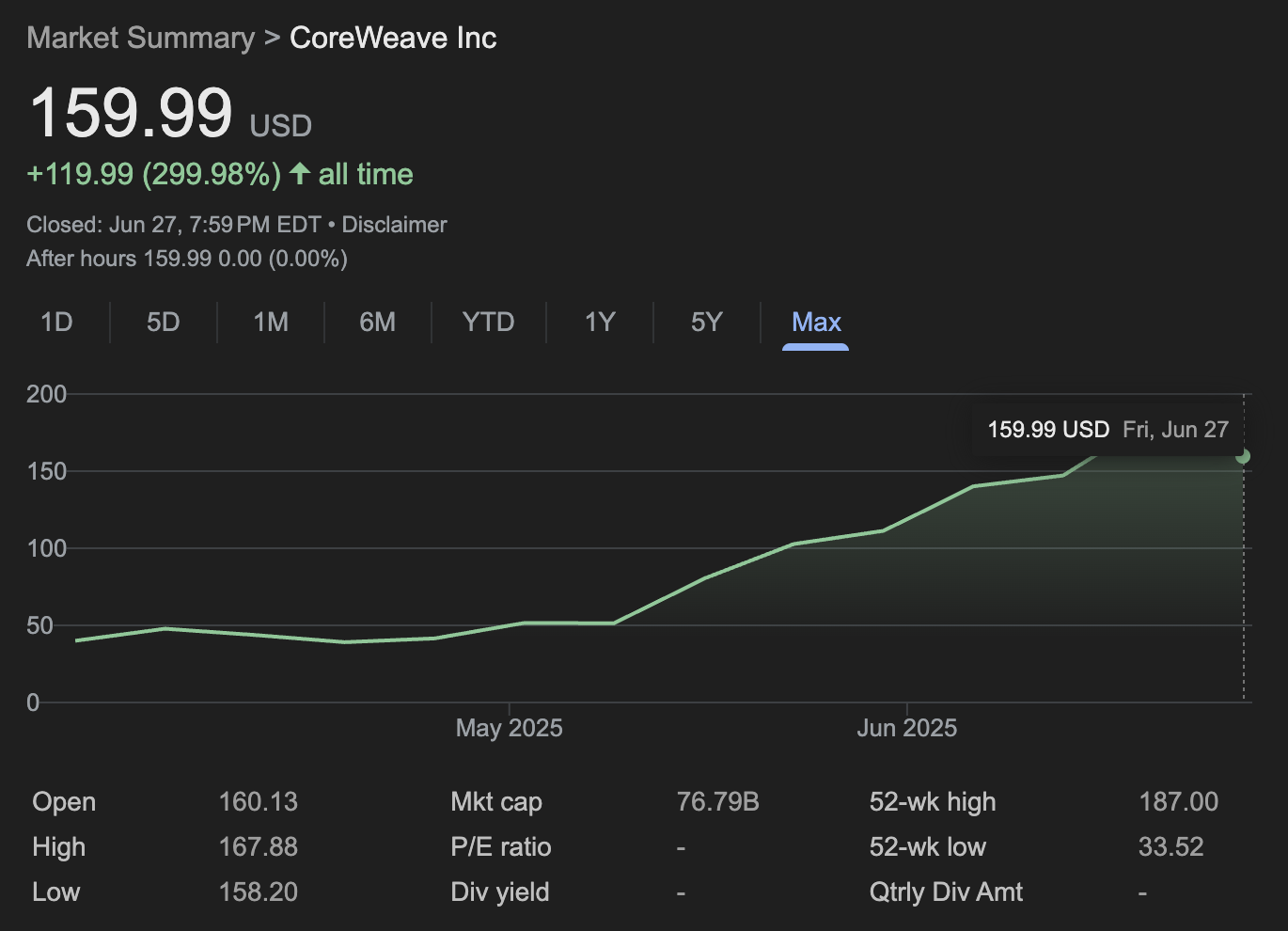Click the 150 y-axis label
Image resolution: width=1288 pixels, height=931 pixels.
[x=47, y=471]
